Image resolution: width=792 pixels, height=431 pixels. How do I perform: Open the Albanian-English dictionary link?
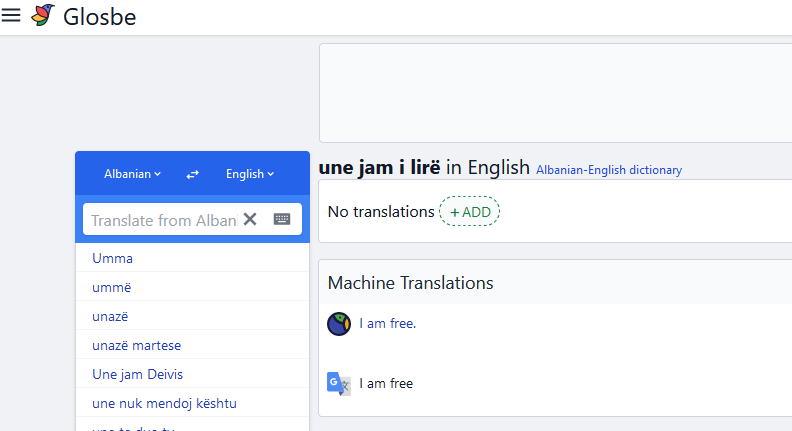pos(609,170)
